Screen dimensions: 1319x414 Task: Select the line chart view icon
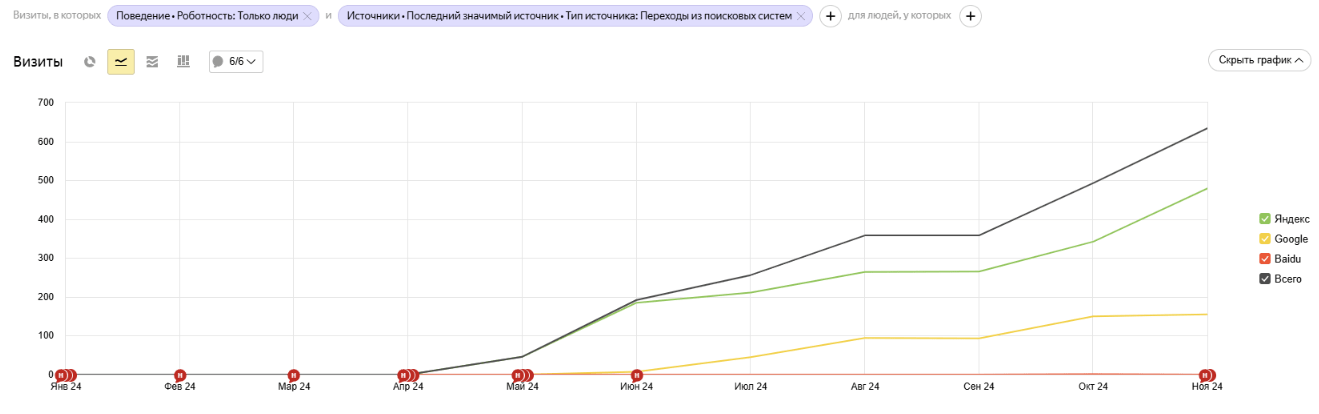click(121, 62)
